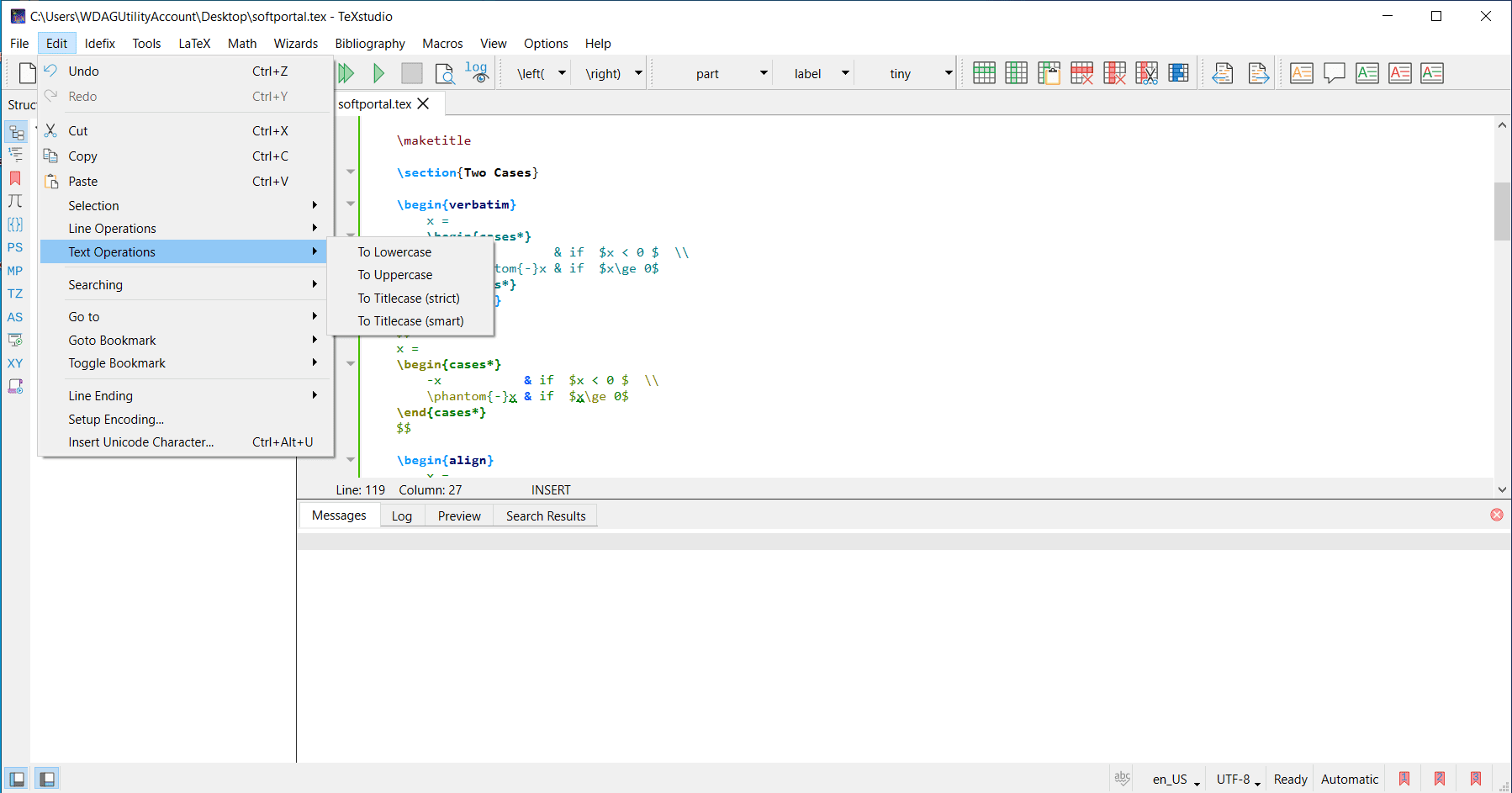1512x793 pixels.
Task: Open the PSTricks (PS) side panel
Action: click(x=15, y=247)
